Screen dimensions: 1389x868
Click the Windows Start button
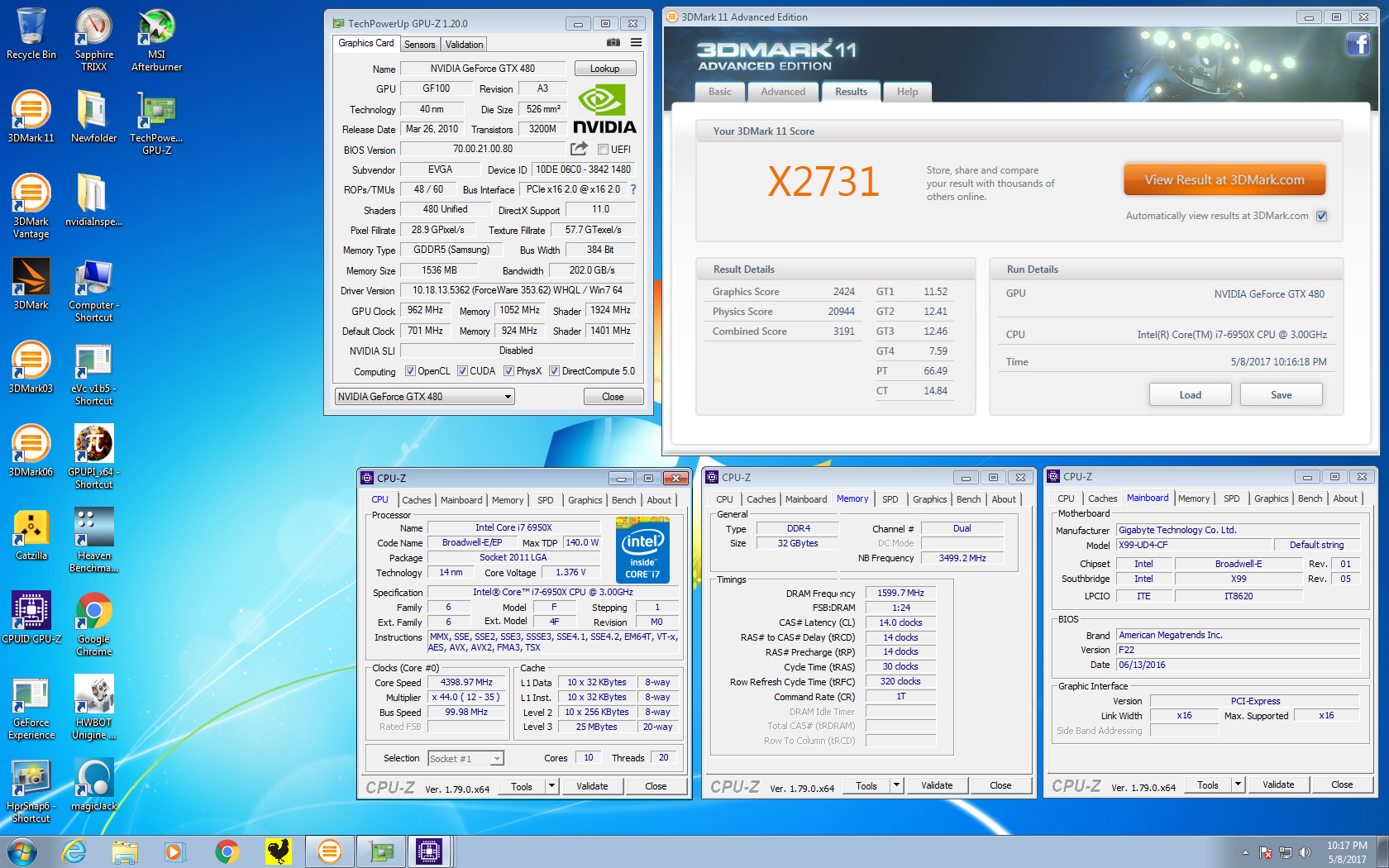22,851
